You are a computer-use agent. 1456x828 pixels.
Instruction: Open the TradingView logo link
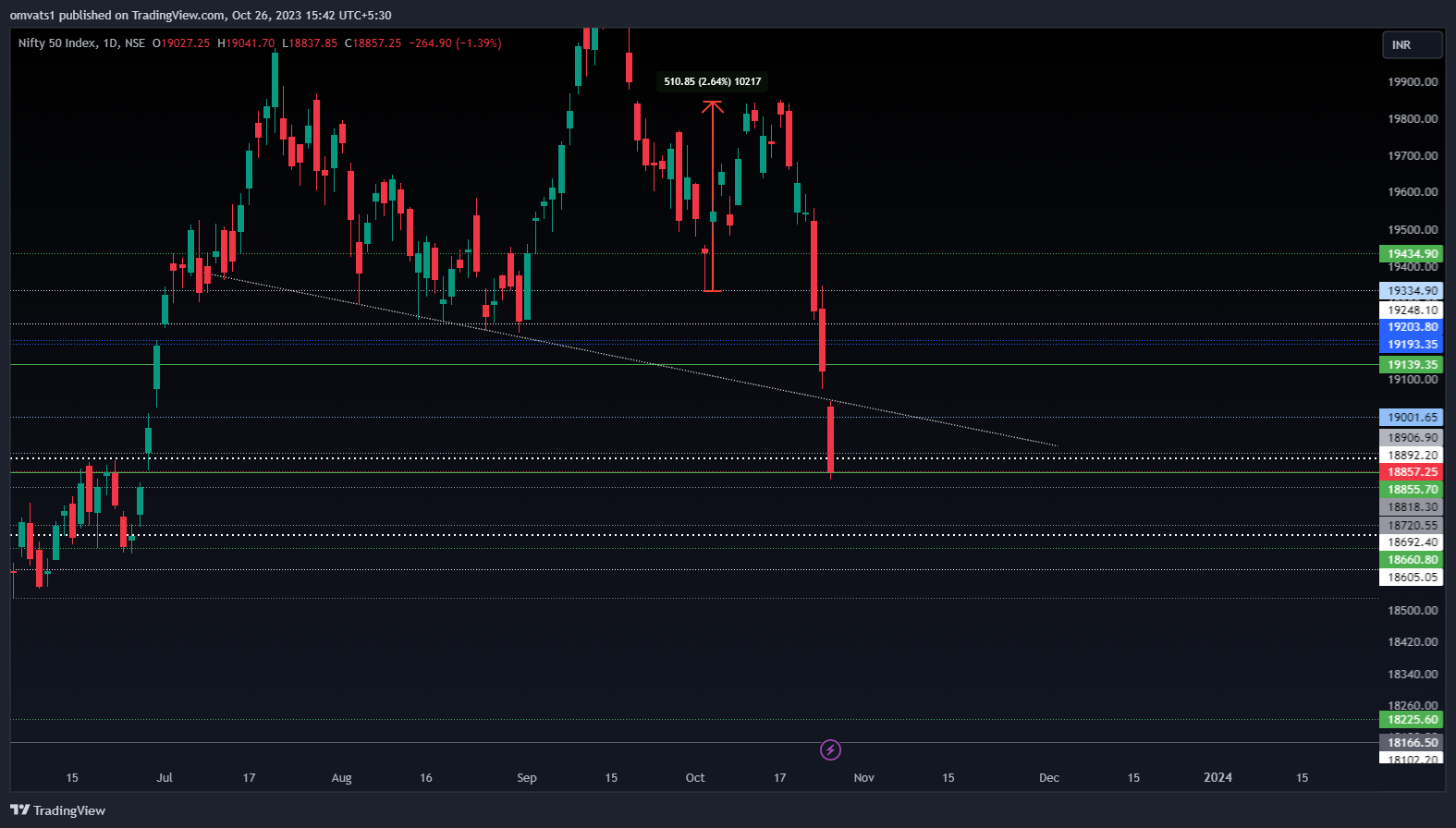(57, 810)
